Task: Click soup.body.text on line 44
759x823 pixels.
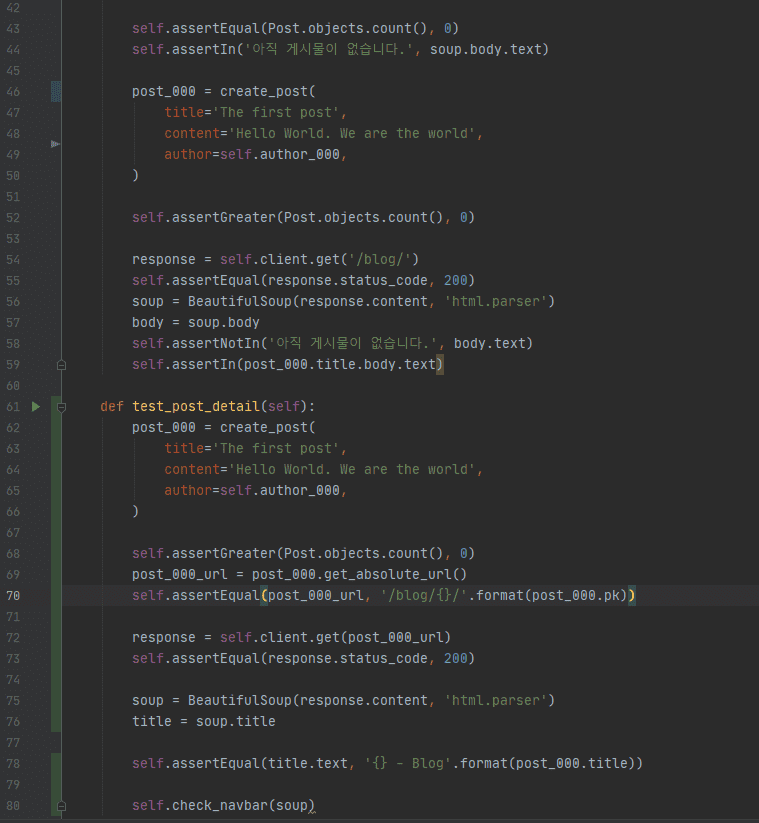Action: (x=486, y=49)
